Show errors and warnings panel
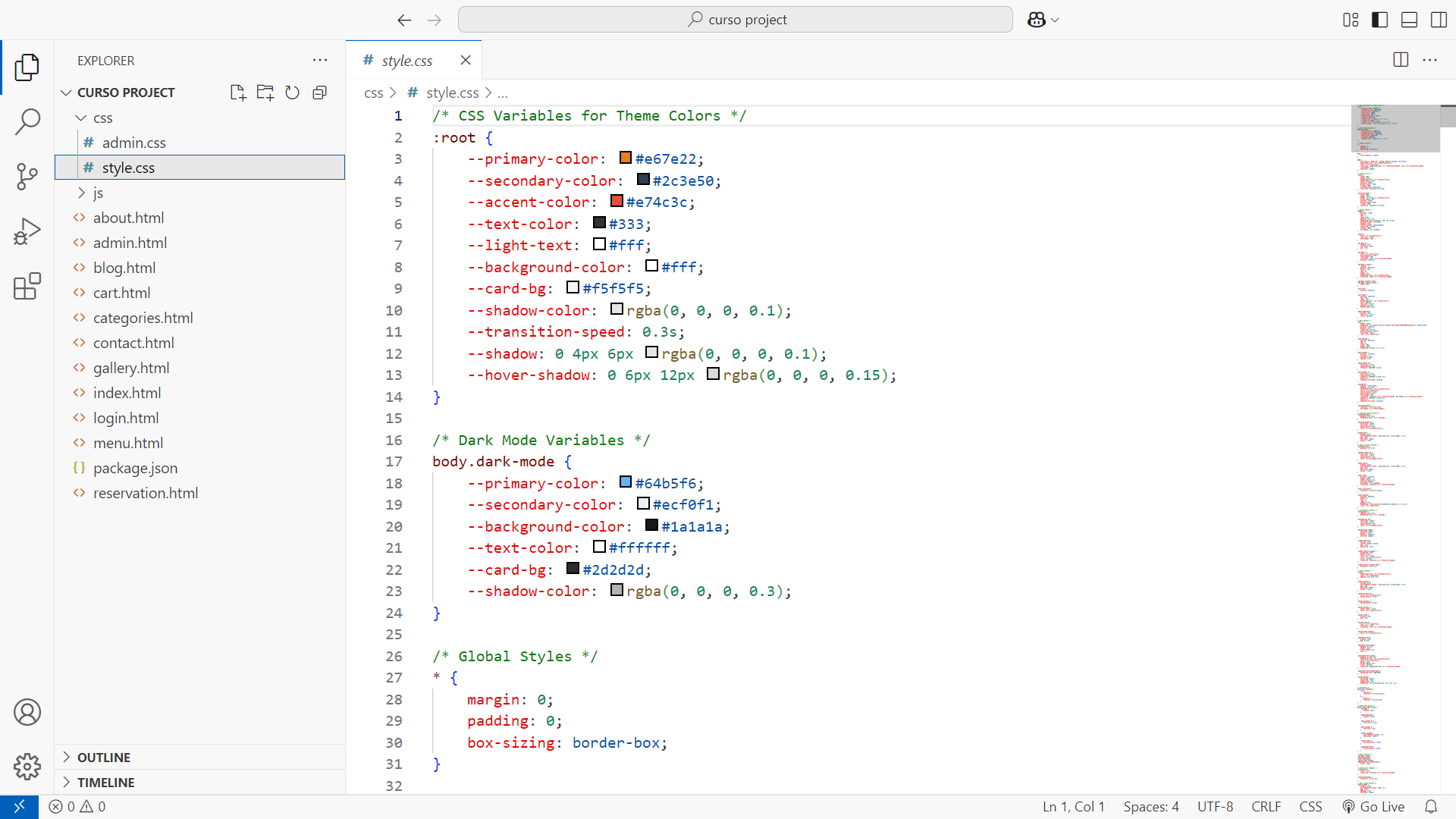Image resolution: width=1456 pixels, height=819 pixels. [77, 807]
